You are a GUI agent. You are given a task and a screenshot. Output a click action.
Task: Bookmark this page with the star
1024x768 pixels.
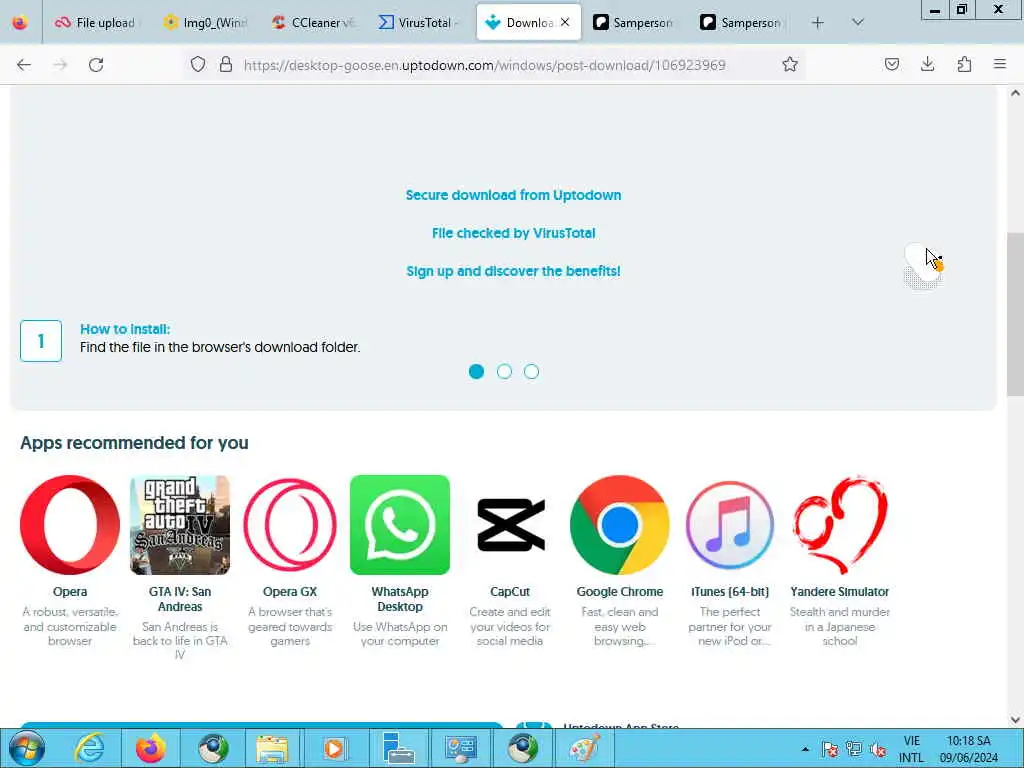click(x=790, y=64)
